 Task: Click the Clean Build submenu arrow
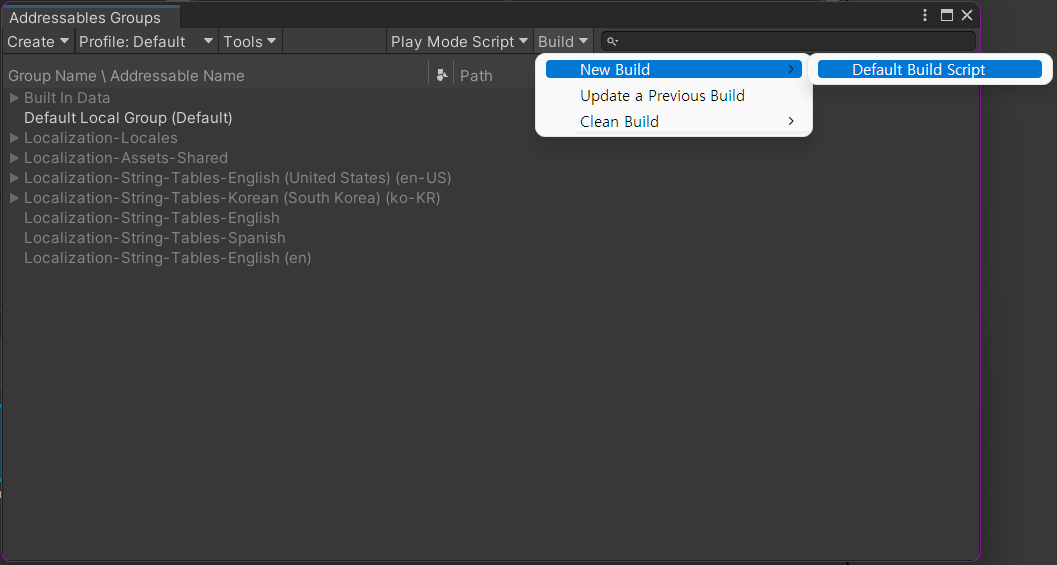[791, 122]
